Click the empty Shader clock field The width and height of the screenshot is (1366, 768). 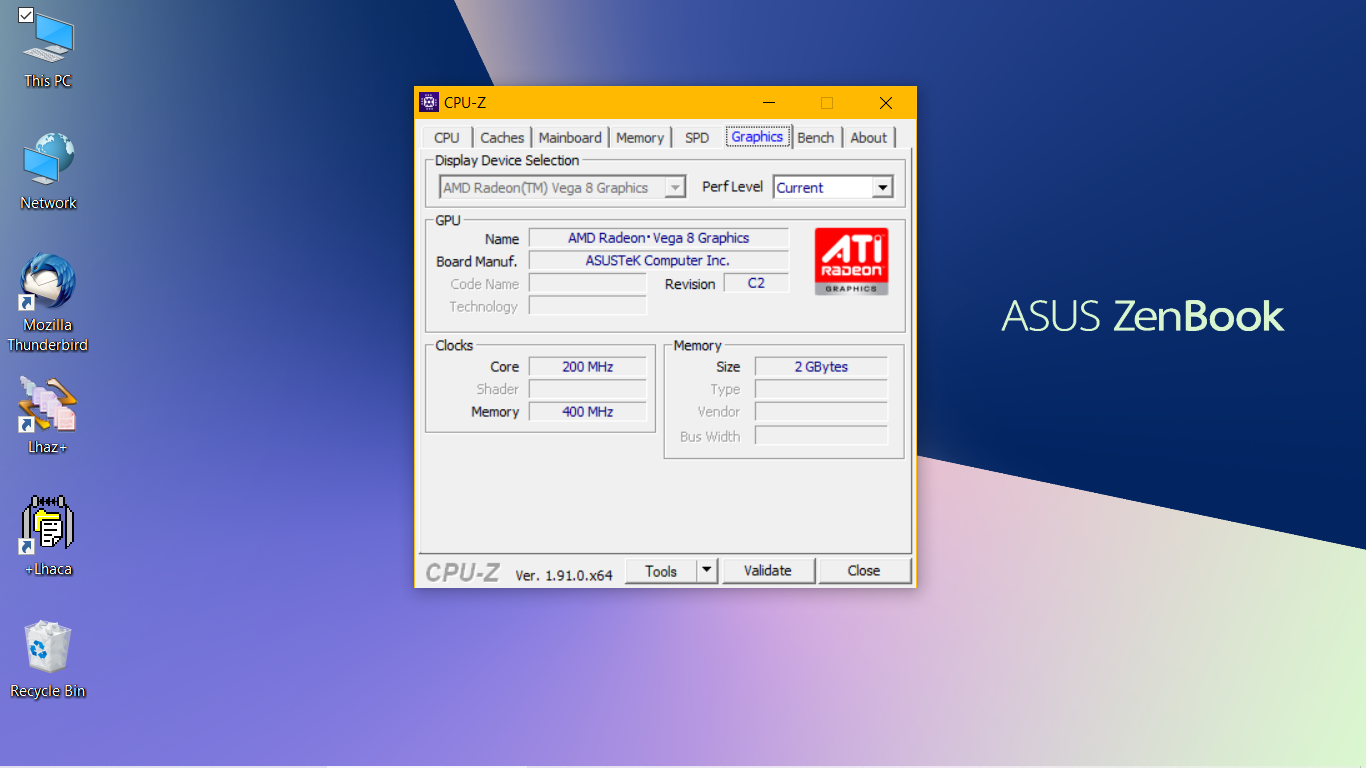tap(588, 389)
